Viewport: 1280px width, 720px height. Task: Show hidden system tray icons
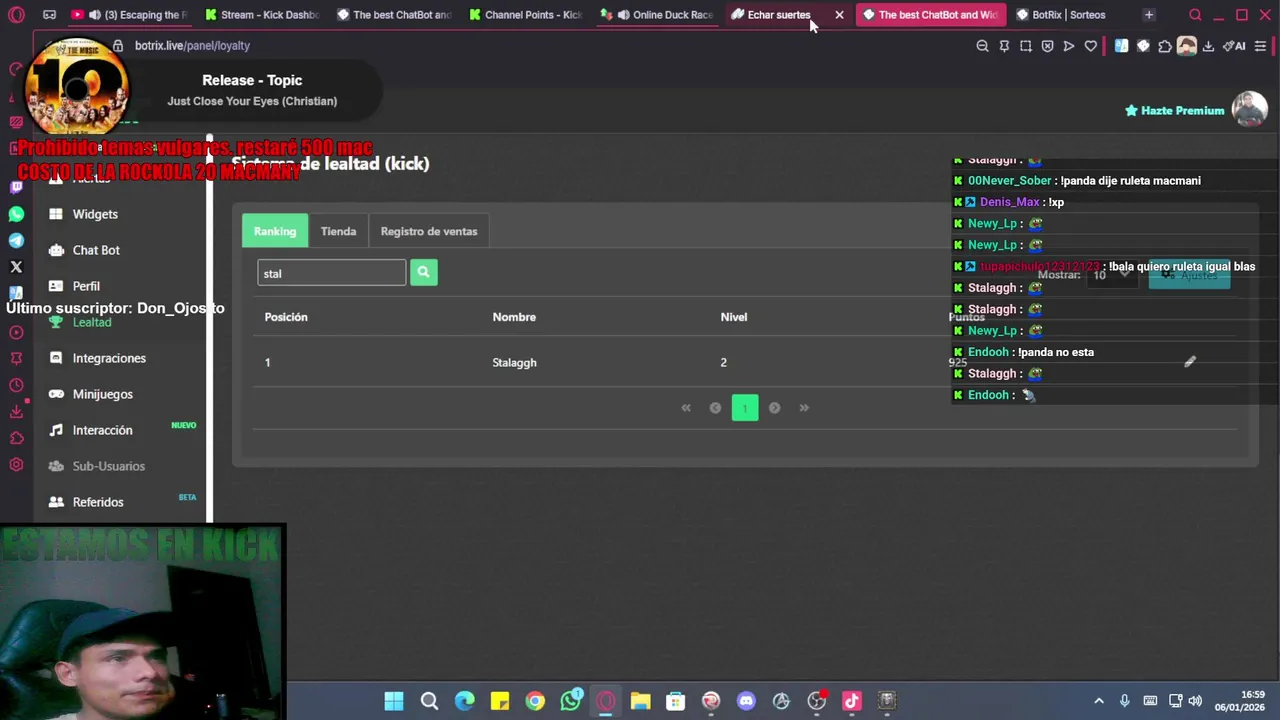[1099, 701]
